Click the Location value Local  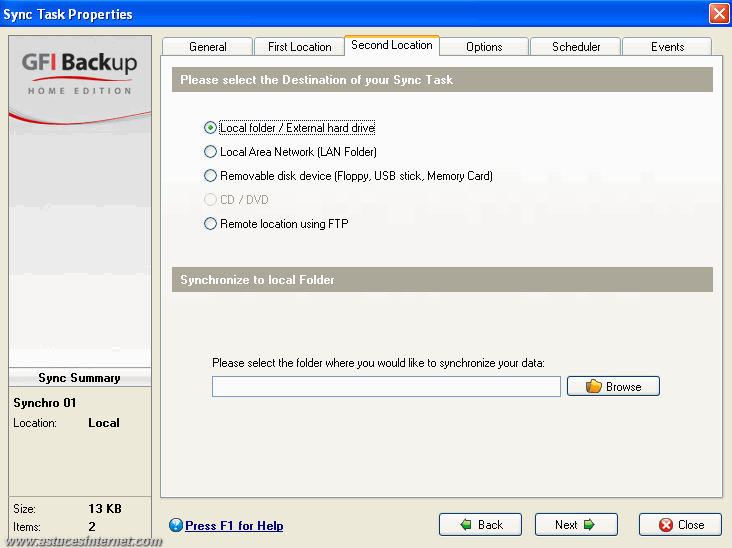pyautogui.click(x=104, y=423)
